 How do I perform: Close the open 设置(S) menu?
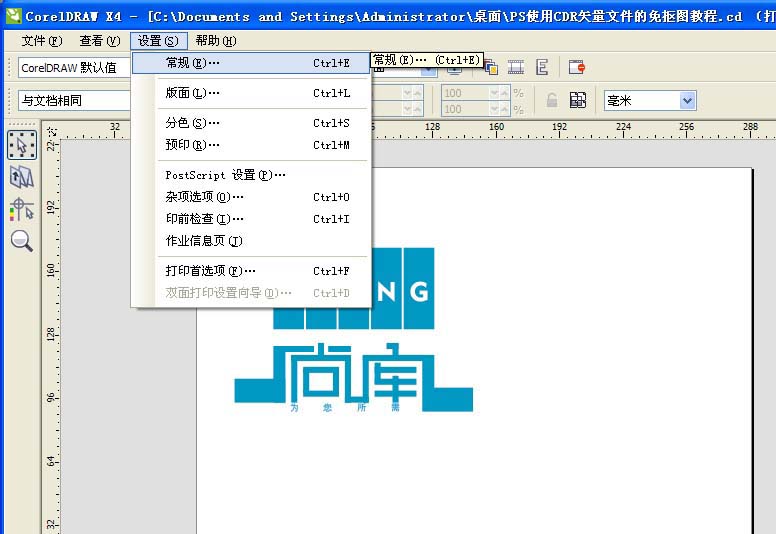pos(158,41)
